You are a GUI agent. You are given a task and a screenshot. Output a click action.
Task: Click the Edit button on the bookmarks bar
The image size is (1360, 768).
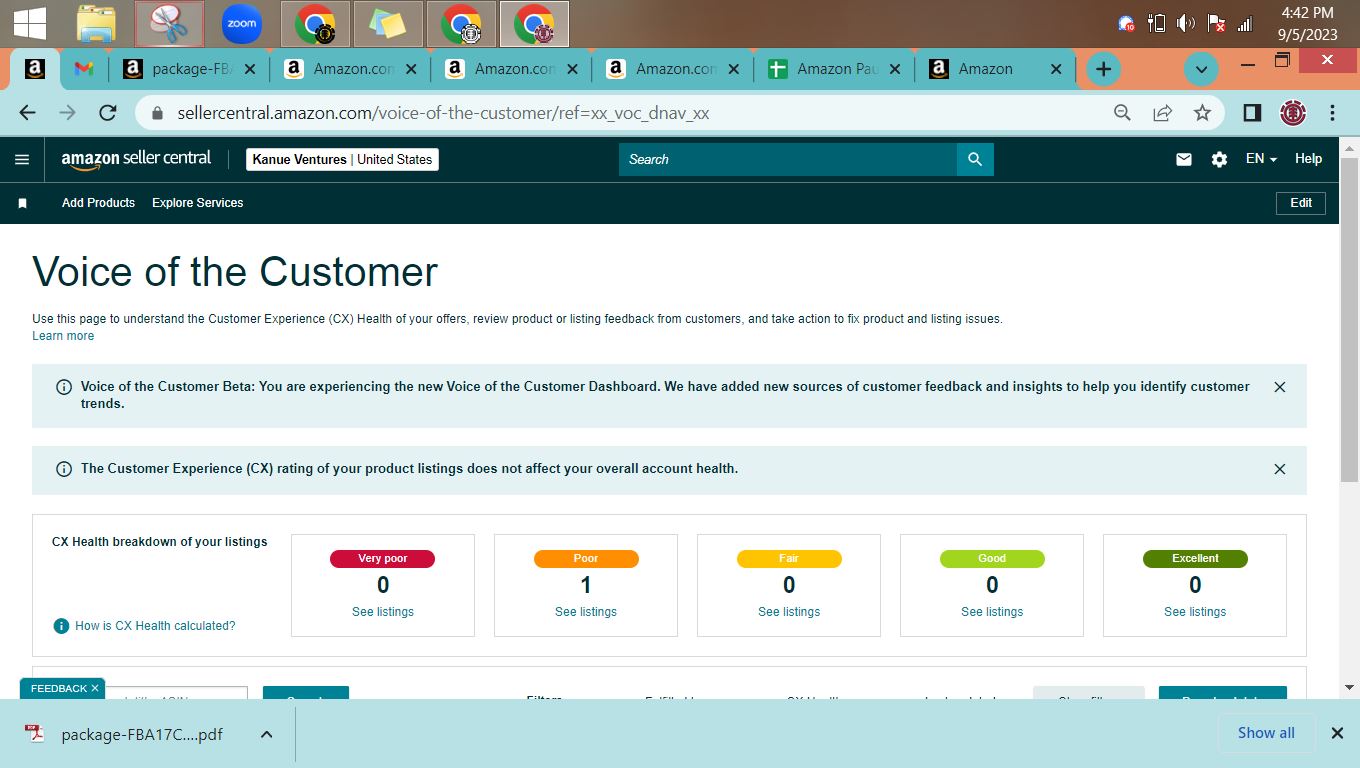[1301, 203]
